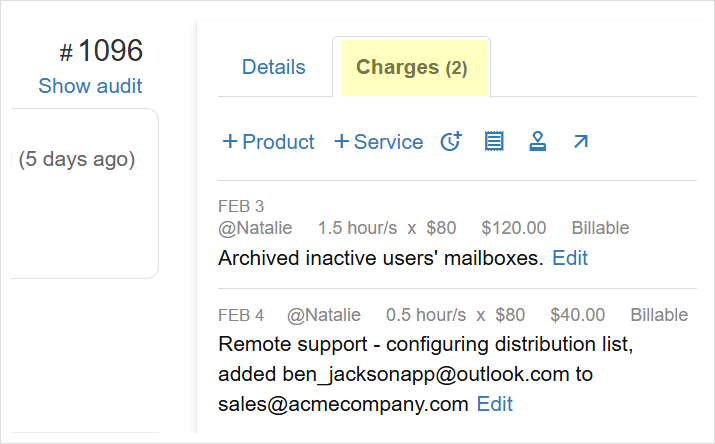Screen dimensions: 715x444
Task: Click the Archived inactive users' mailboxes description
Action: pos(381,258)
